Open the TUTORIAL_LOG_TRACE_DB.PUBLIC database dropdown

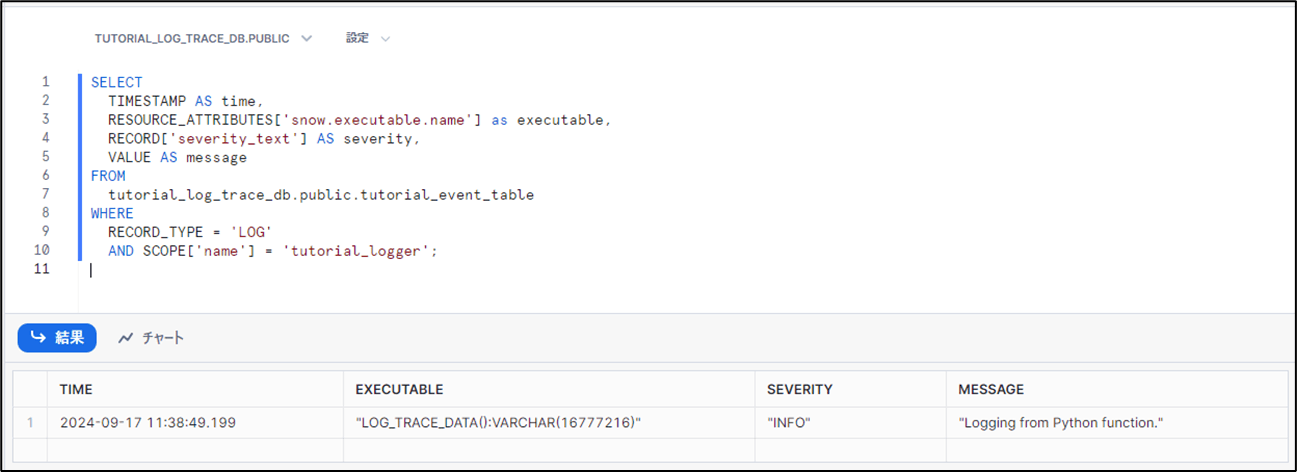(203, 38)
